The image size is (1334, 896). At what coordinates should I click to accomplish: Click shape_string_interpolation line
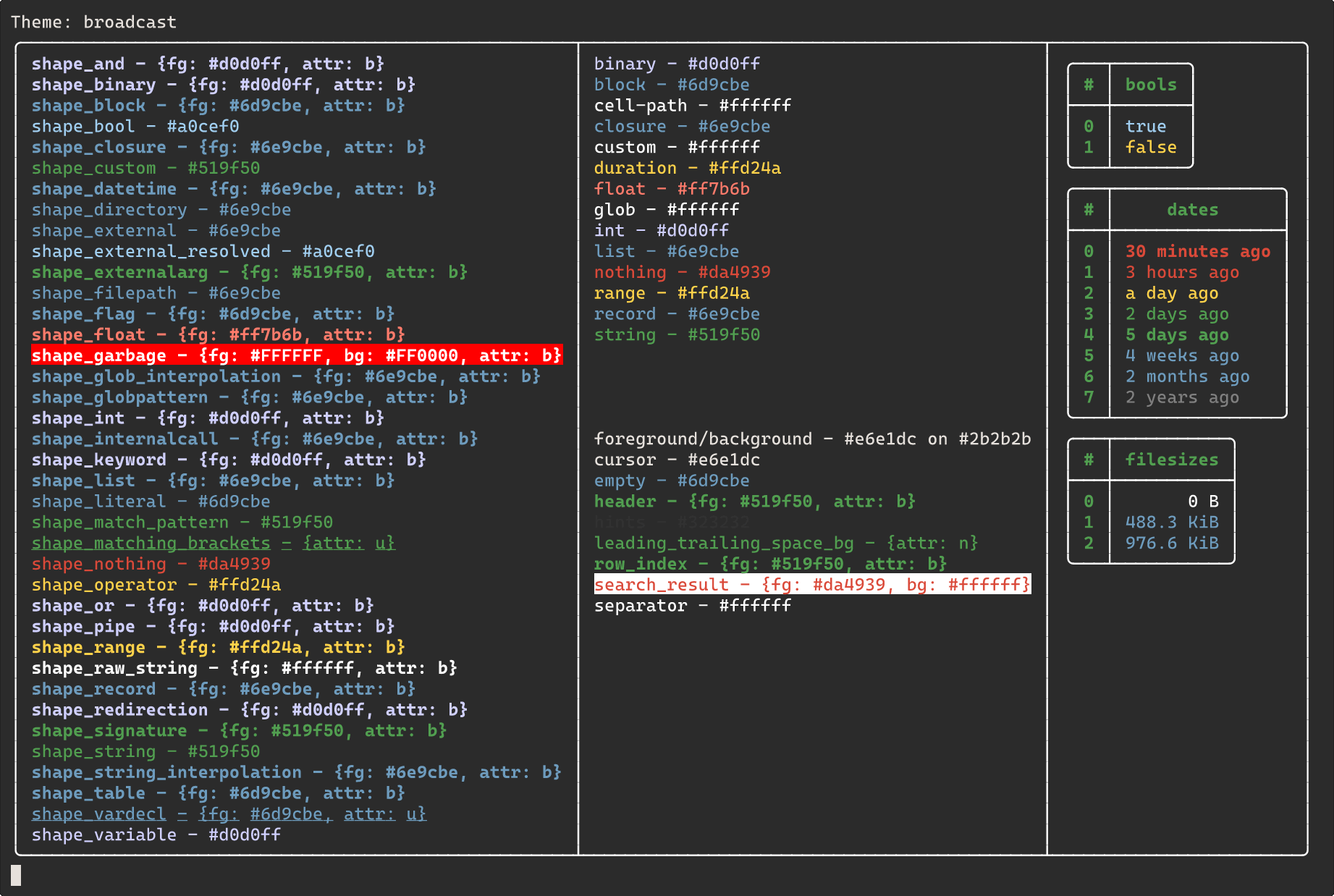point(297,773)
